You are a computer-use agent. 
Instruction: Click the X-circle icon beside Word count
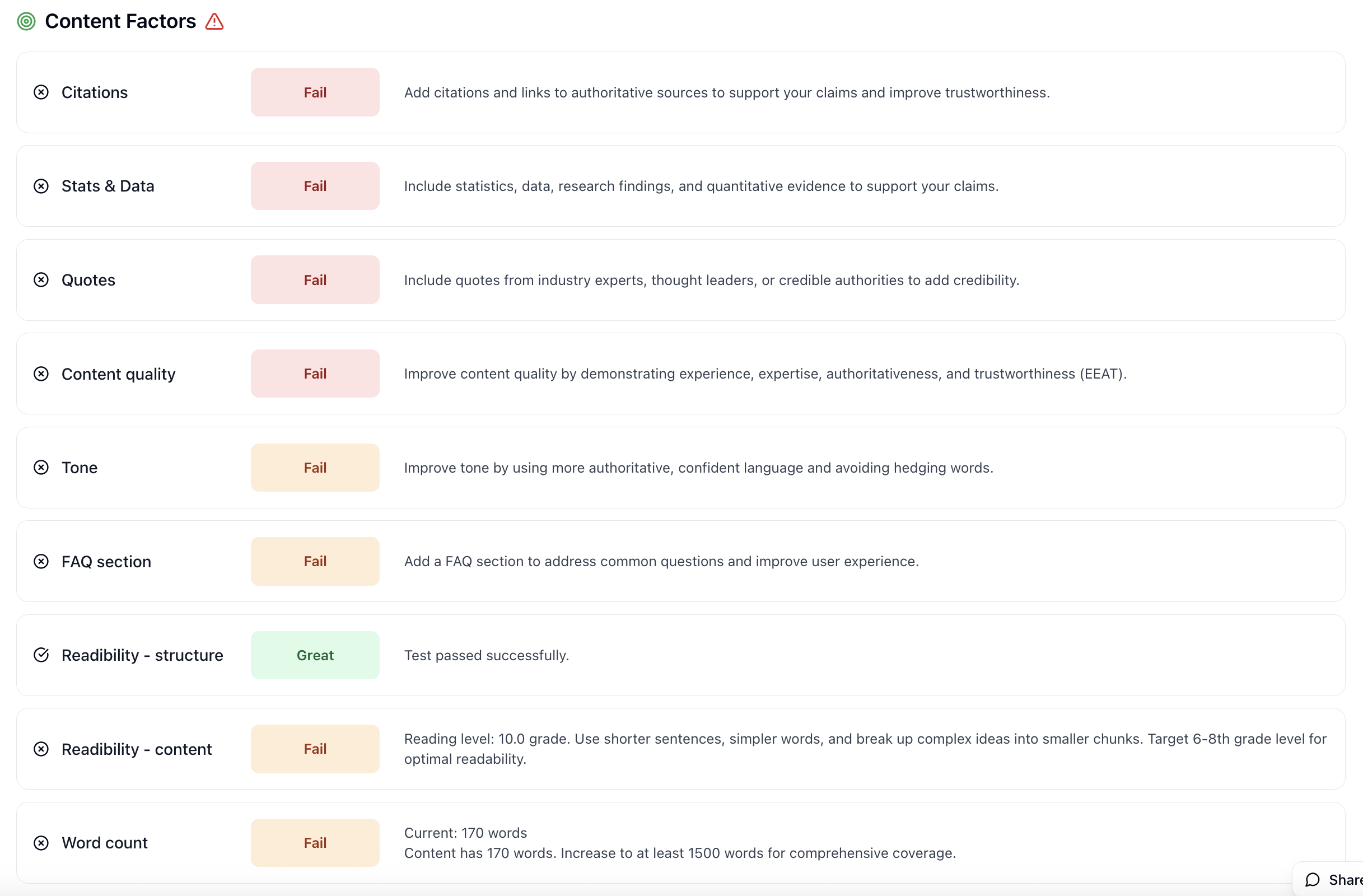(x=41, y=843)
